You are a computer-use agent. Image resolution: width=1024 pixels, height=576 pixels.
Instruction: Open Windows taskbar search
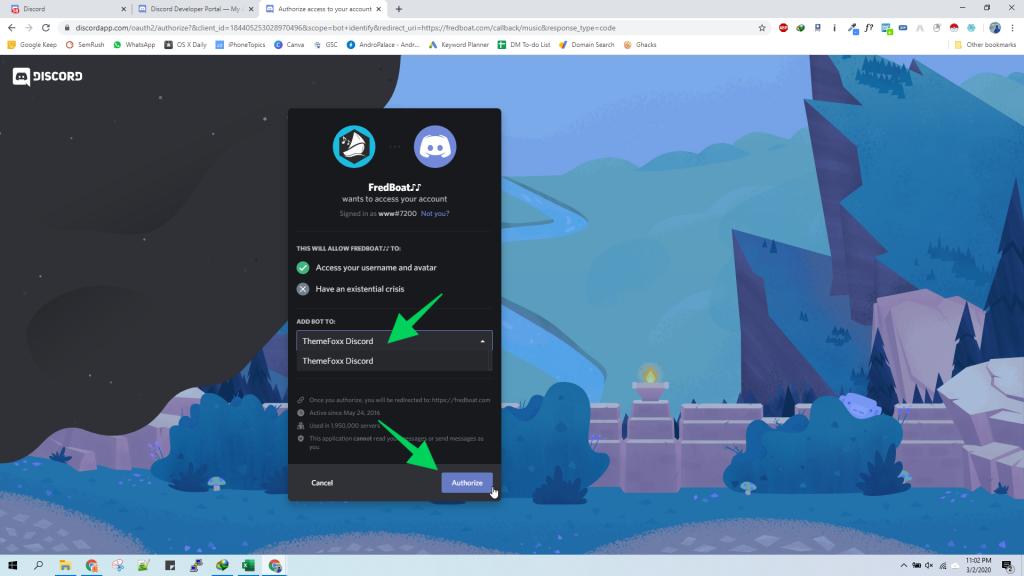[x=39, y=566]
